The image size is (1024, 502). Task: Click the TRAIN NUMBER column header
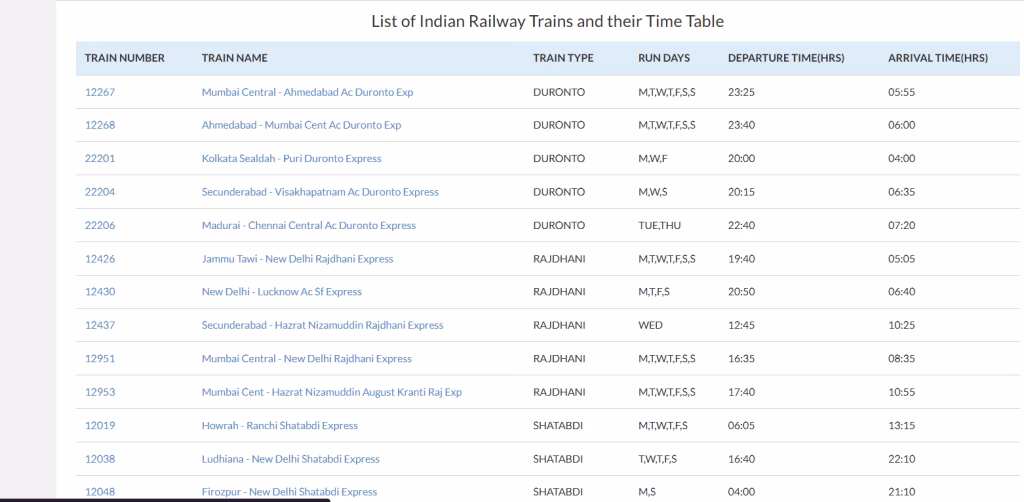coord(125,58)
